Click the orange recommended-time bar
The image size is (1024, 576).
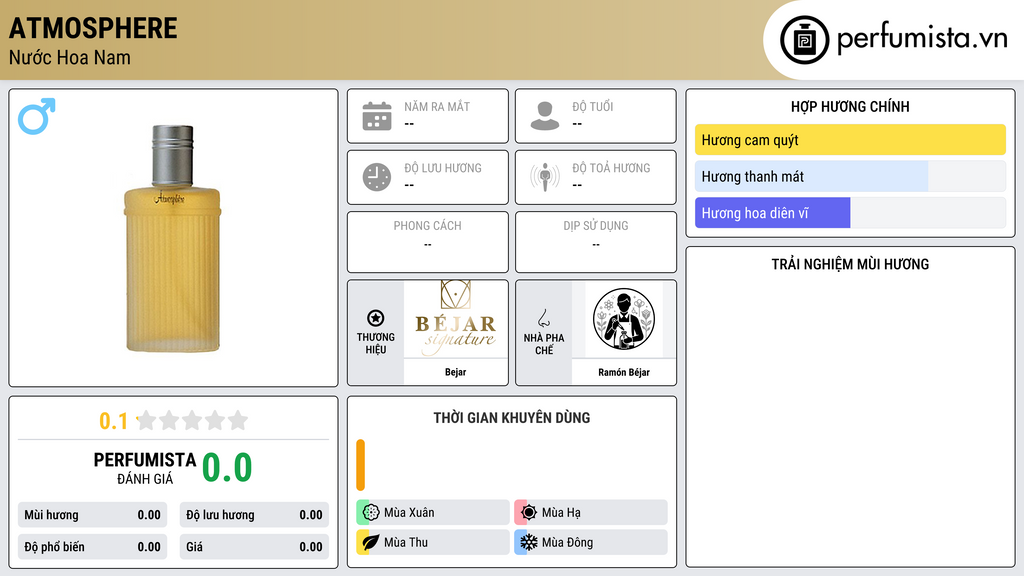360,465
